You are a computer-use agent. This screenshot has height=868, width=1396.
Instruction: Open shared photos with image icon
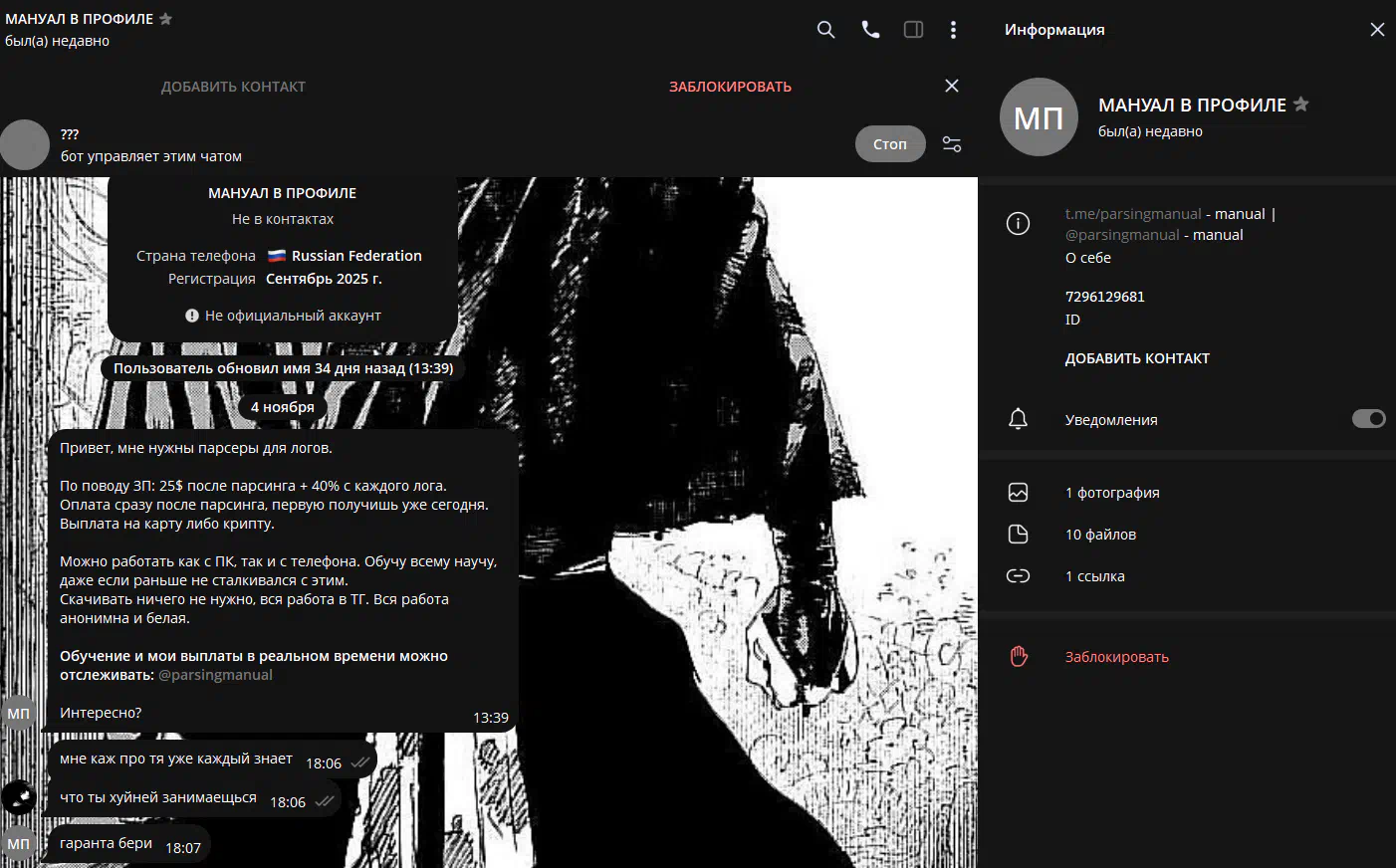[x=1018, y=493]
